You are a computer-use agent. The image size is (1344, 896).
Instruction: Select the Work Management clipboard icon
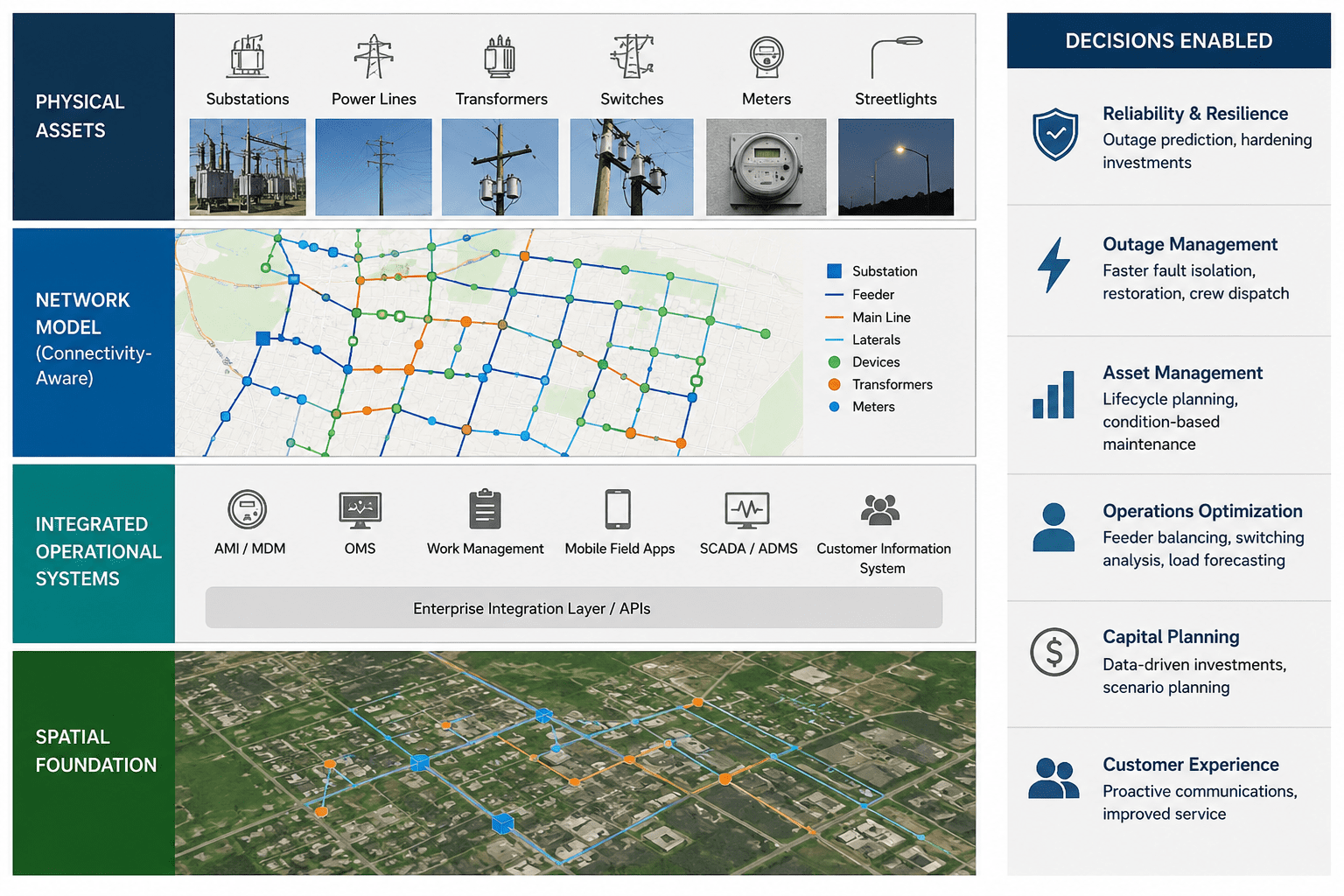tap(485, 509)
